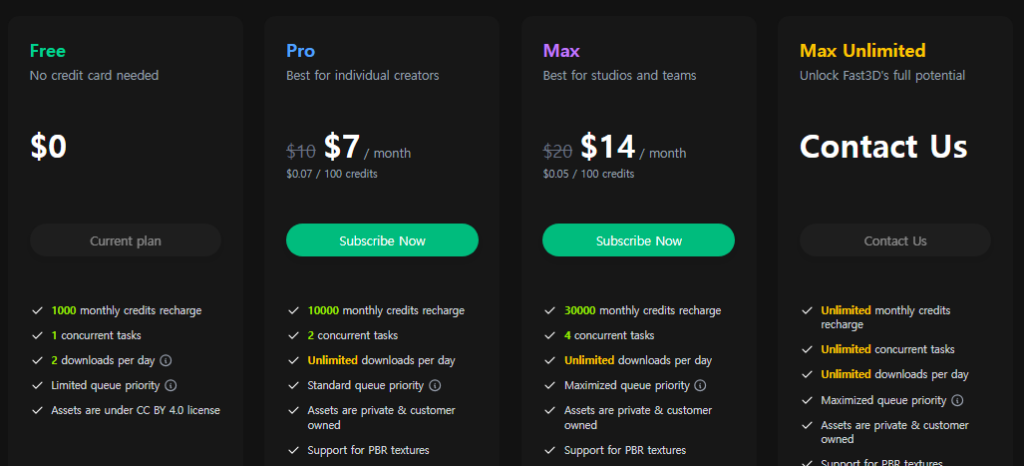Click checkmark beside 10000 monthly credits recharge
The height and width of the screenshot is (466, 1024).
[294, 310]
